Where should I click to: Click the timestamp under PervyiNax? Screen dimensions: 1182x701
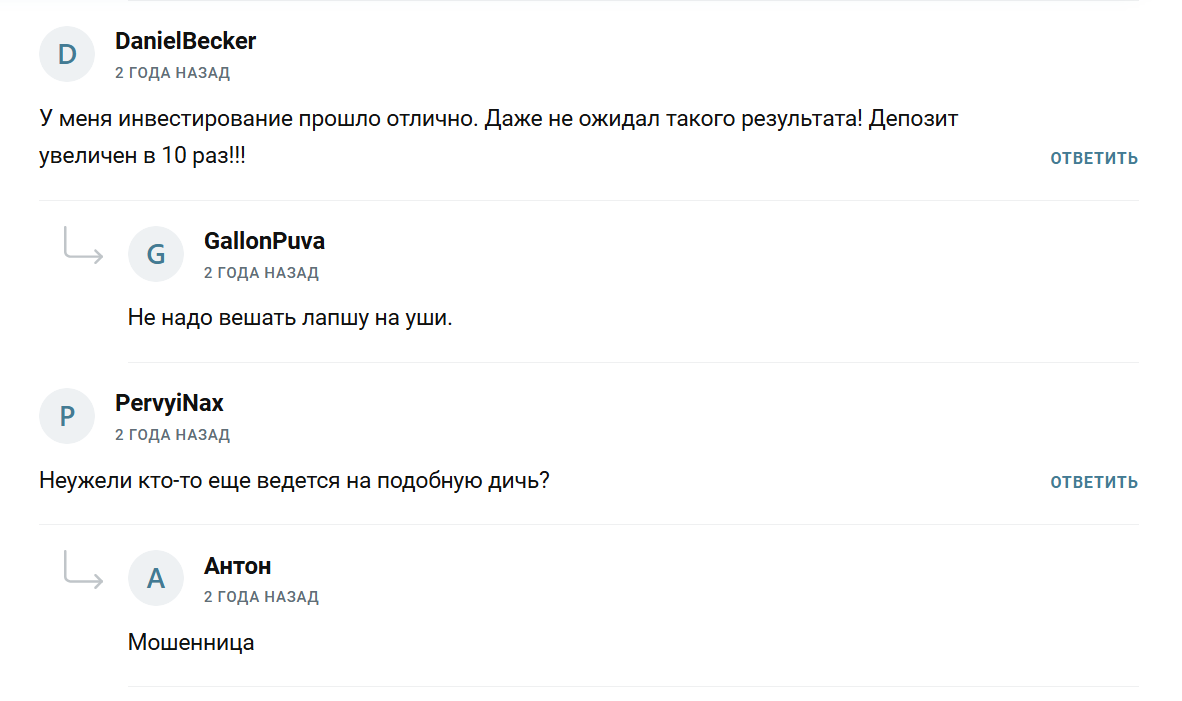click(x=172, y=435)
